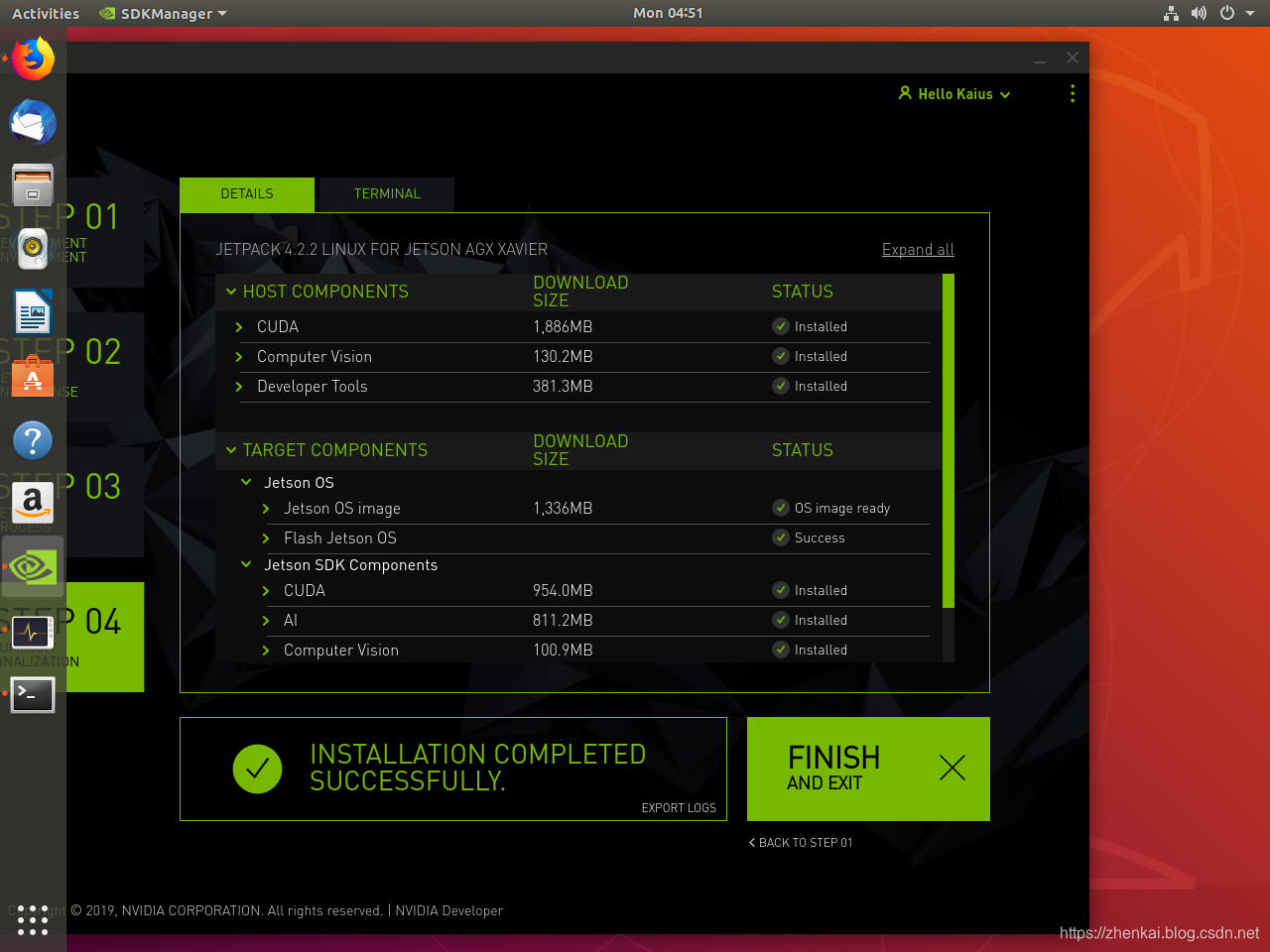Open the Files manager dock icon

click(33, 185)
